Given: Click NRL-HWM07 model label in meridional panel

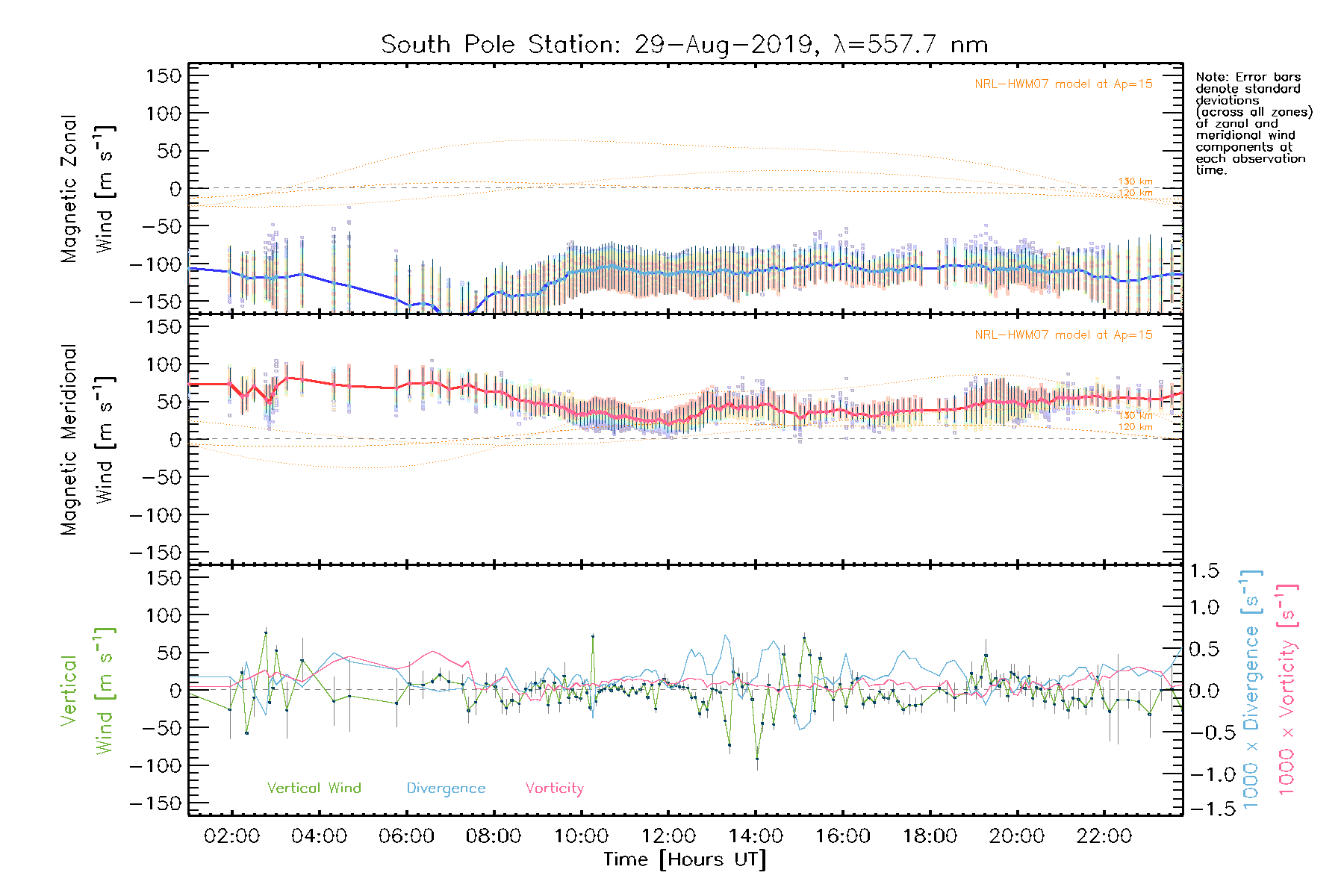Looking at the screenshot, I should pos(1063,335).
